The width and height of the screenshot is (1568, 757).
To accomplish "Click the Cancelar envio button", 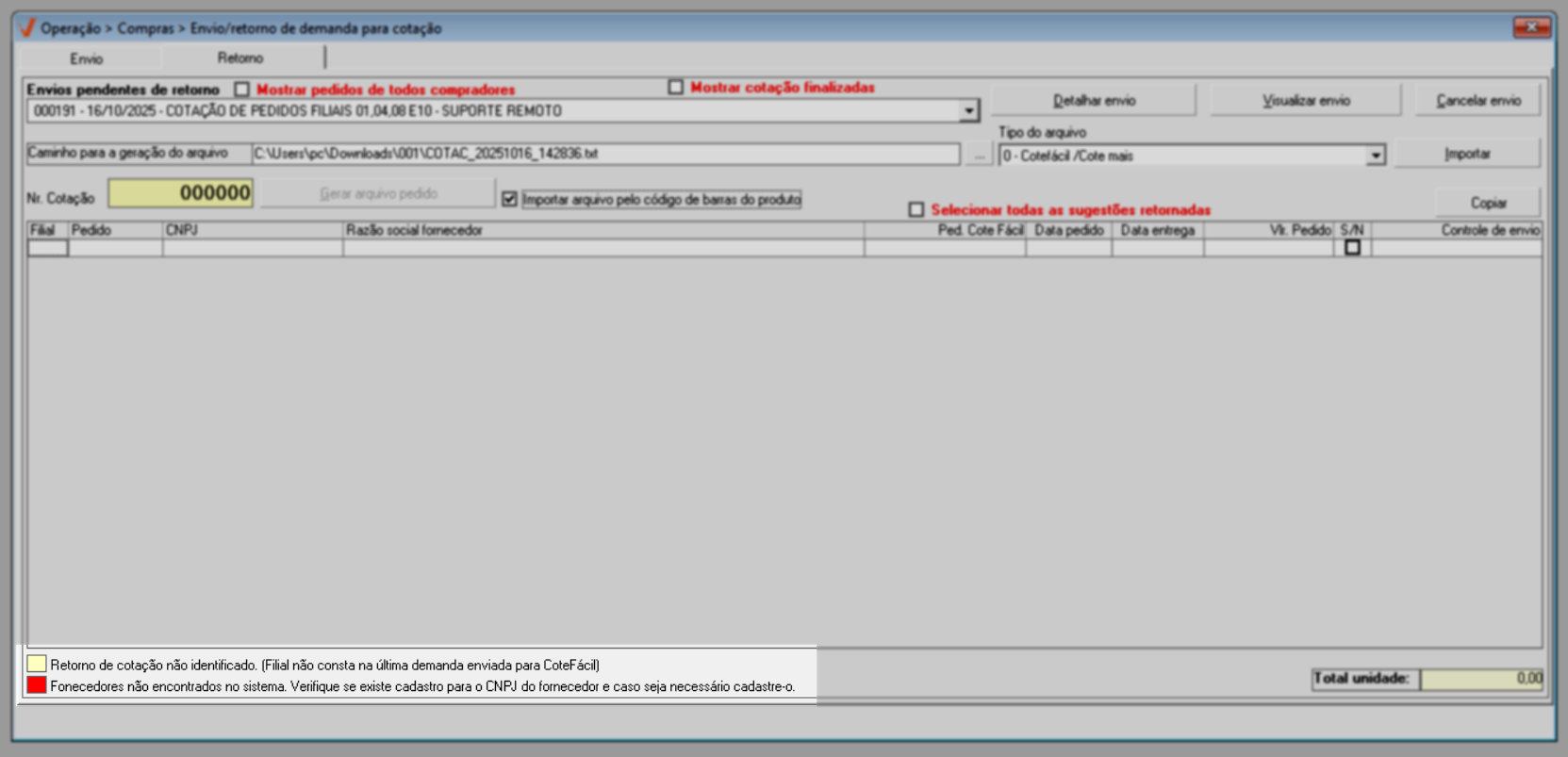I will click(x=1477, y=100).
